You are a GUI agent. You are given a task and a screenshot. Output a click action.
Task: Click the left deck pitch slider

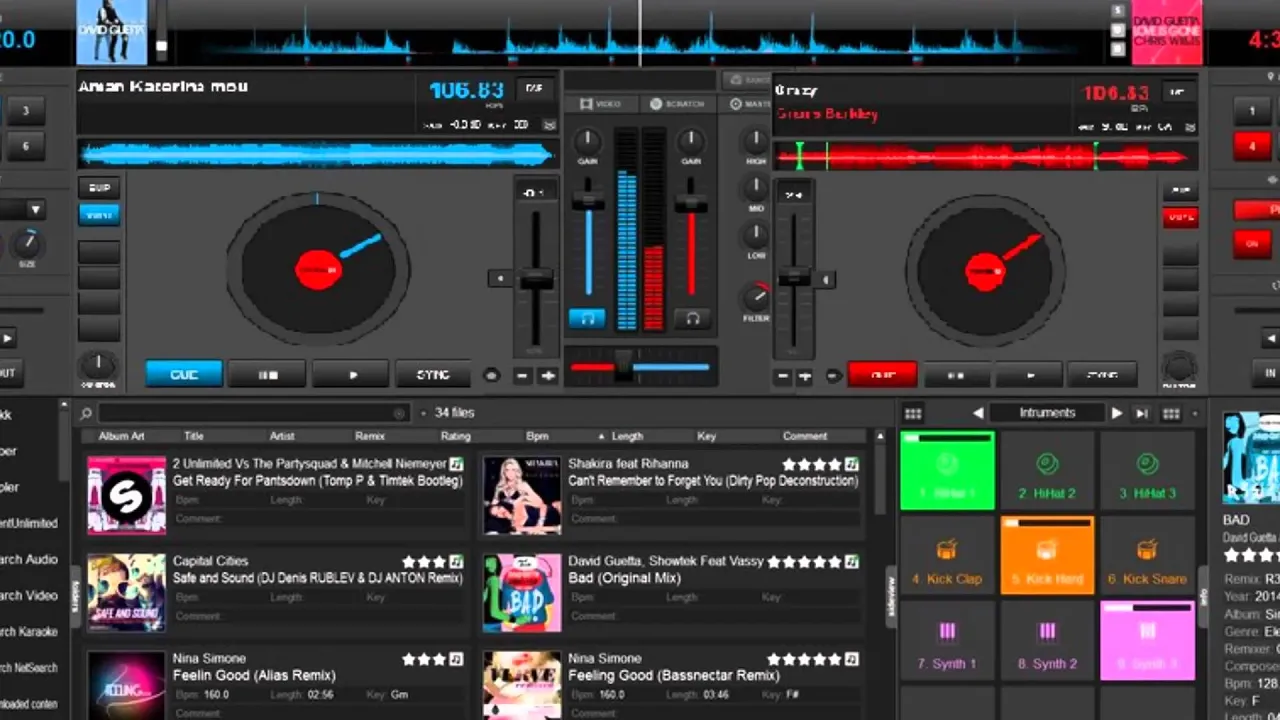(x=536, y=279)
